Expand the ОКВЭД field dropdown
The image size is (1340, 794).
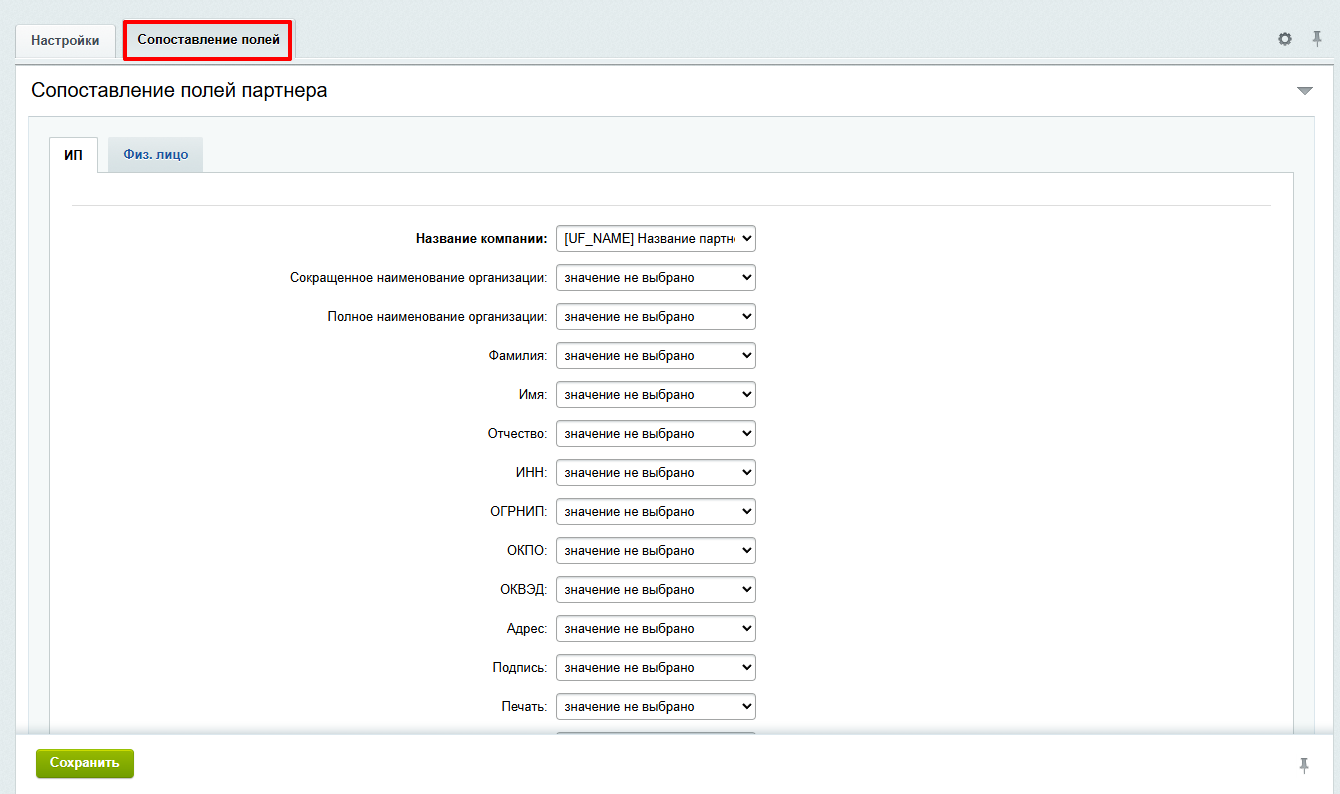tap(655, 590)
